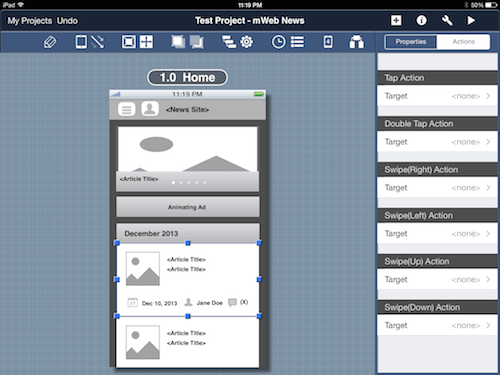Select second article thumbnail placeholder
500x375 pixels.
(143, 342)
